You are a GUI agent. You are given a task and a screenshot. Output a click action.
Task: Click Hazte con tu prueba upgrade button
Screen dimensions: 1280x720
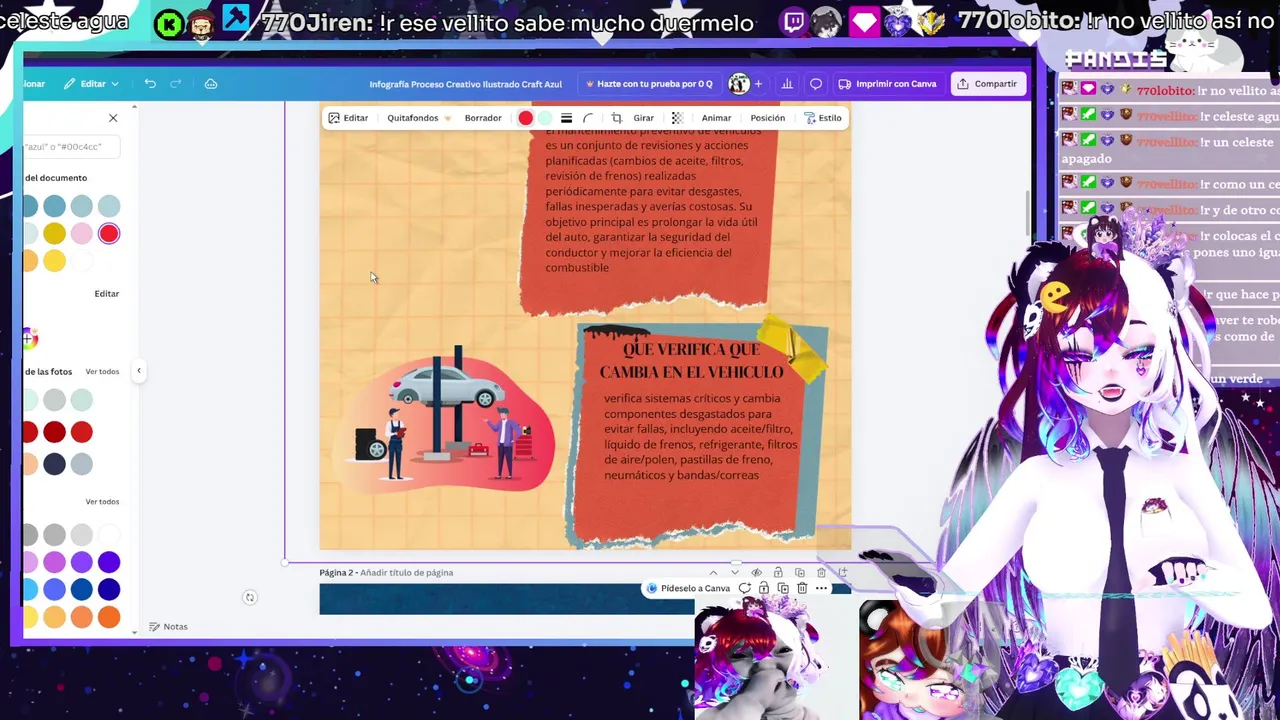(649, 84)
